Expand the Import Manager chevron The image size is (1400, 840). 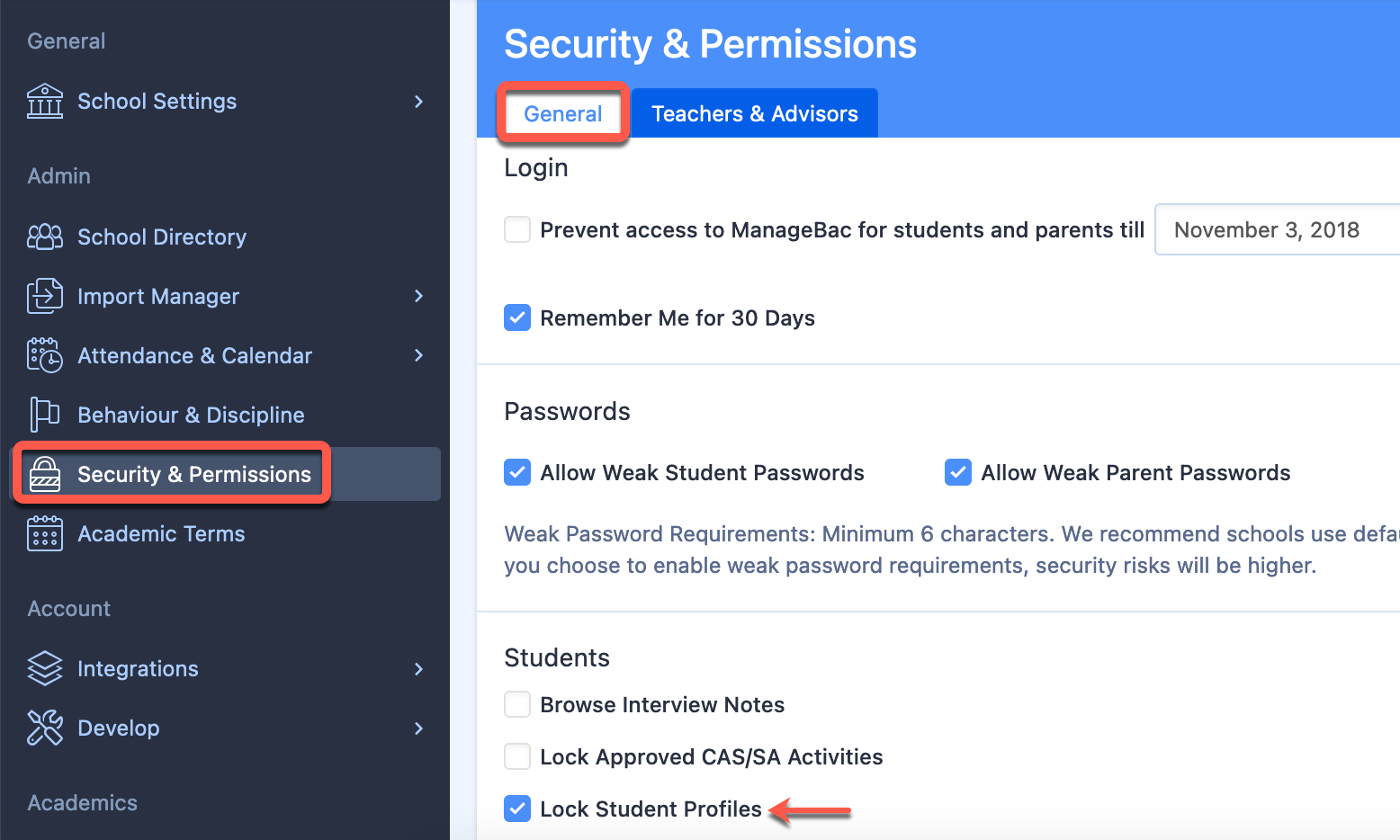click(x=418, y=296)
